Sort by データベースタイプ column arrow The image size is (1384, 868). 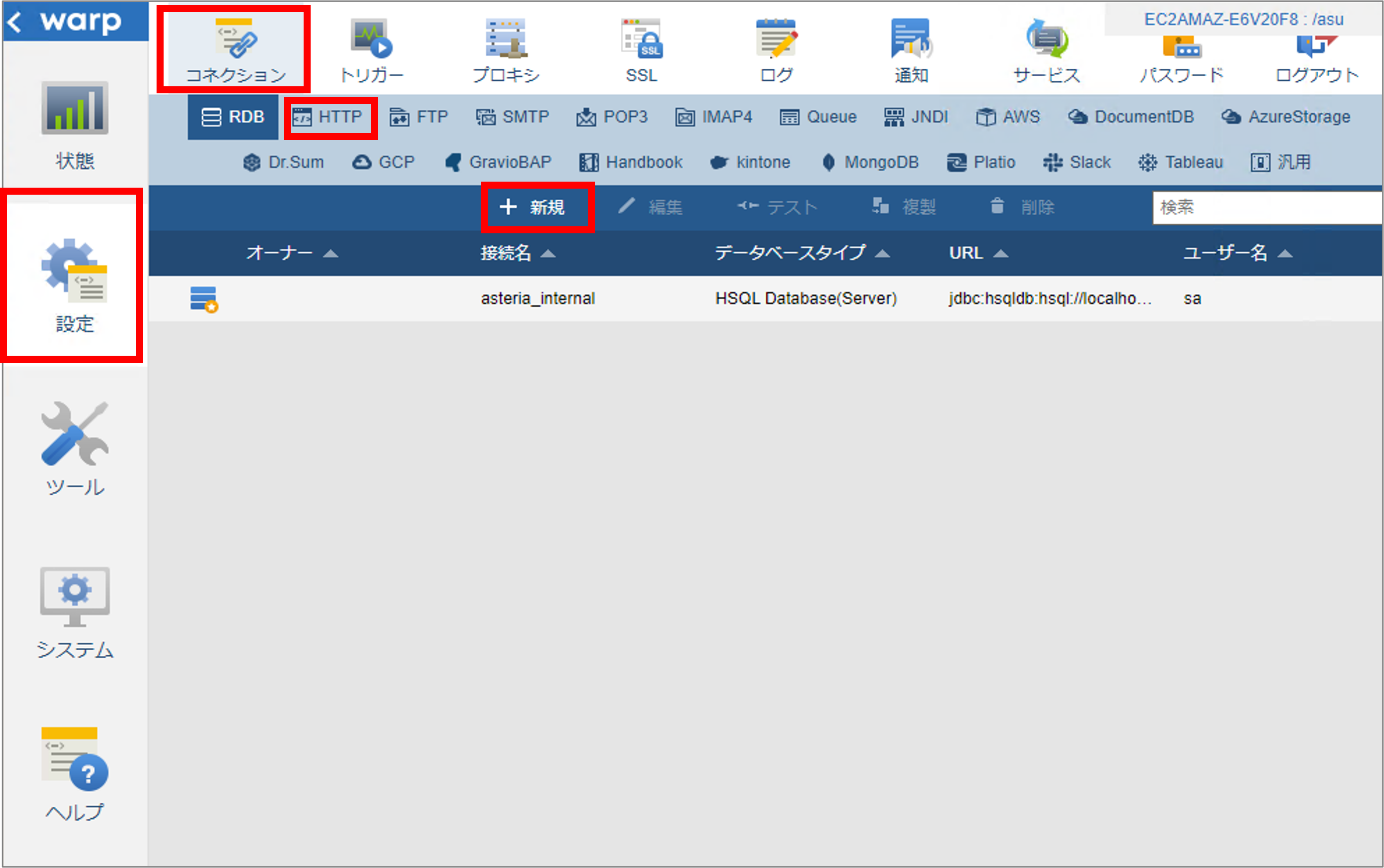pyautogui.click(x=882, y=253)
